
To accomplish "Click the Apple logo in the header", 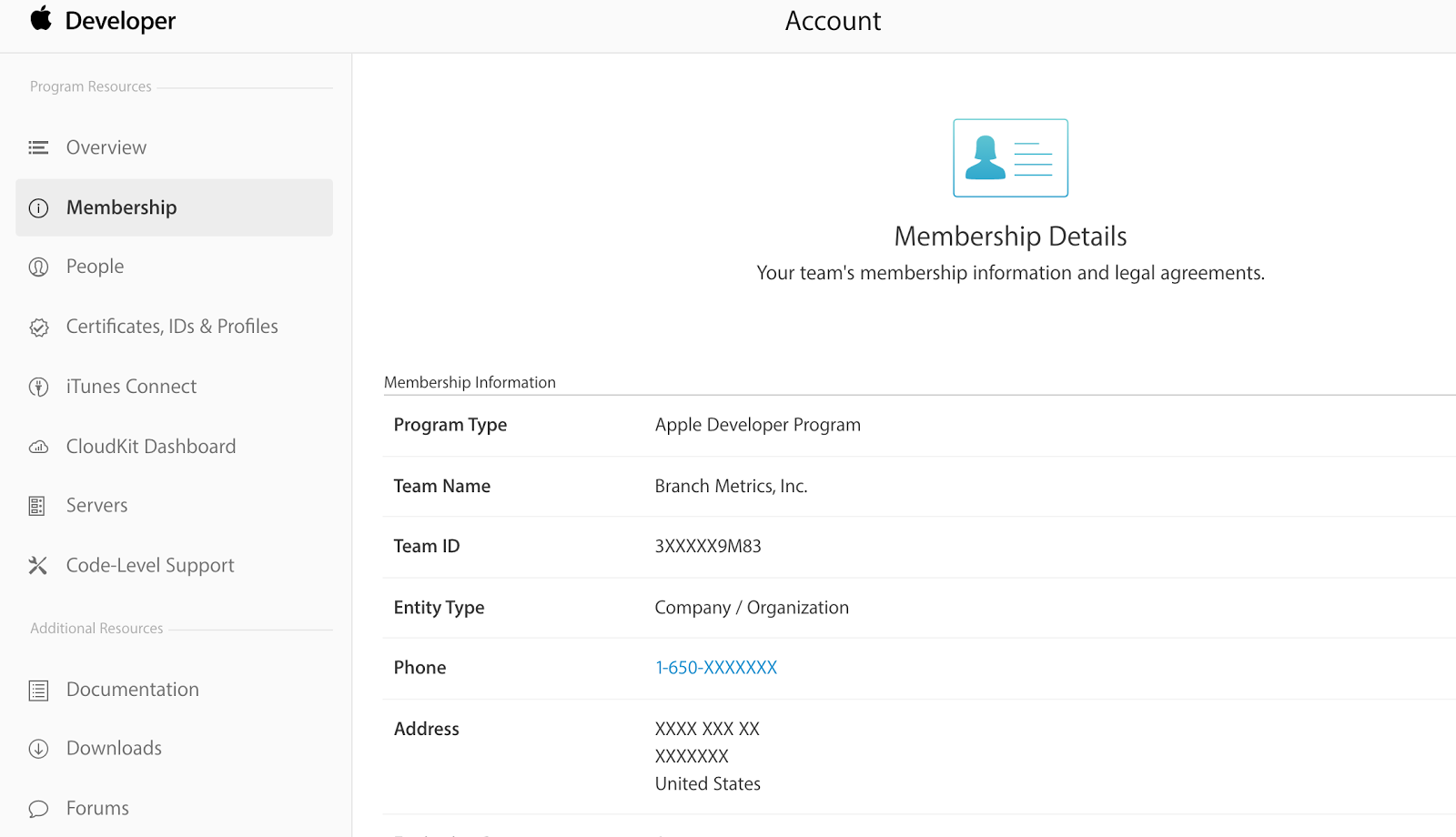I will point(40,19).
